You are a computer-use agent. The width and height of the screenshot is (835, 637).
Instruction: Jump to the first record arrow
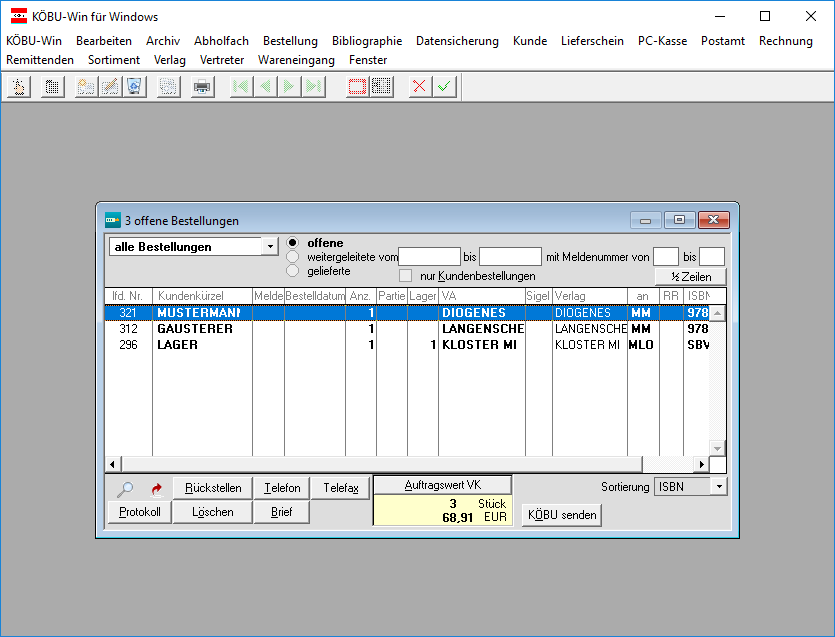coord(240,86)
